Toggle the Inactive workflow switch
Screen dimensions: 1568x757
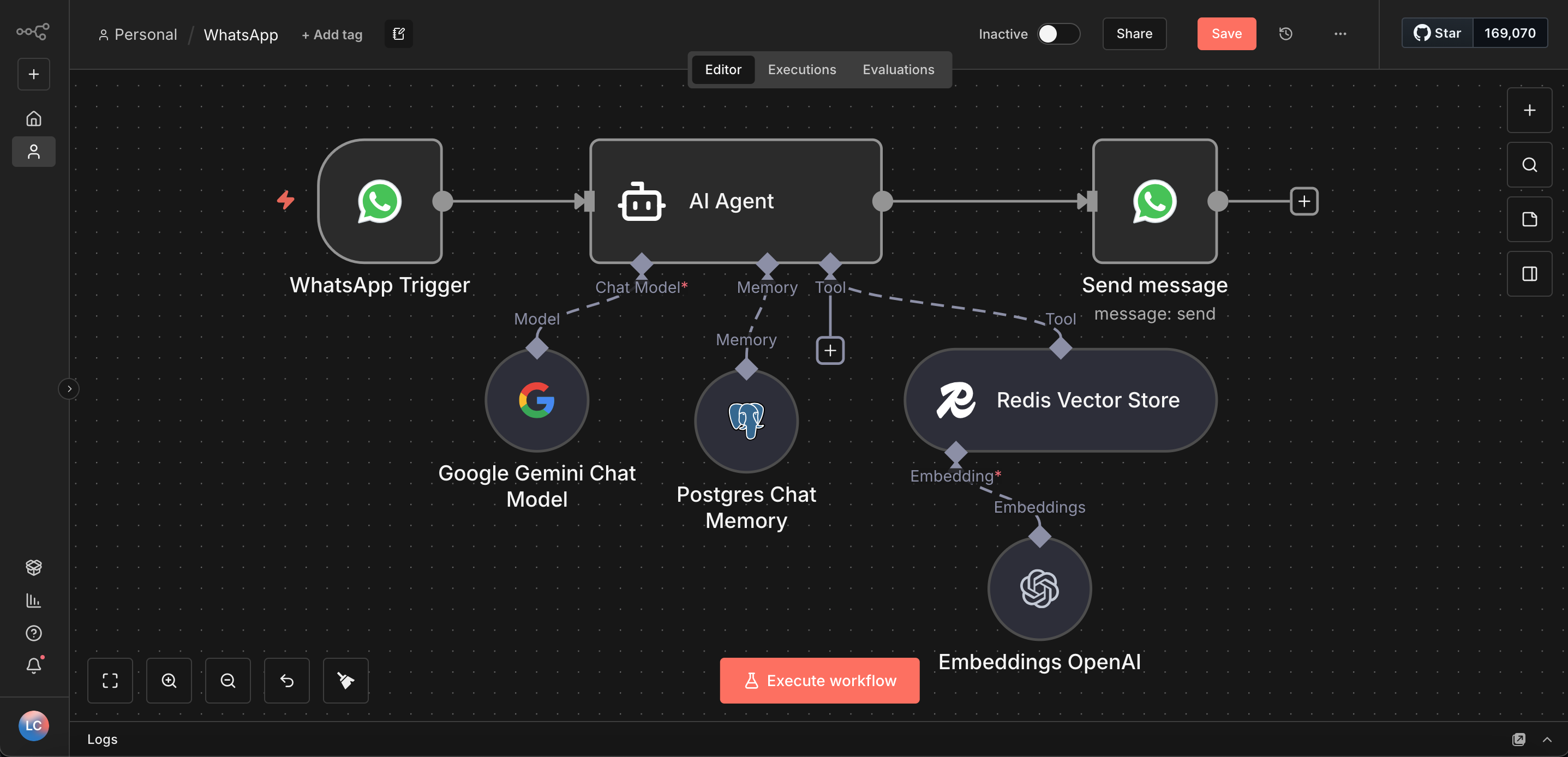(x=1058, y=33)
